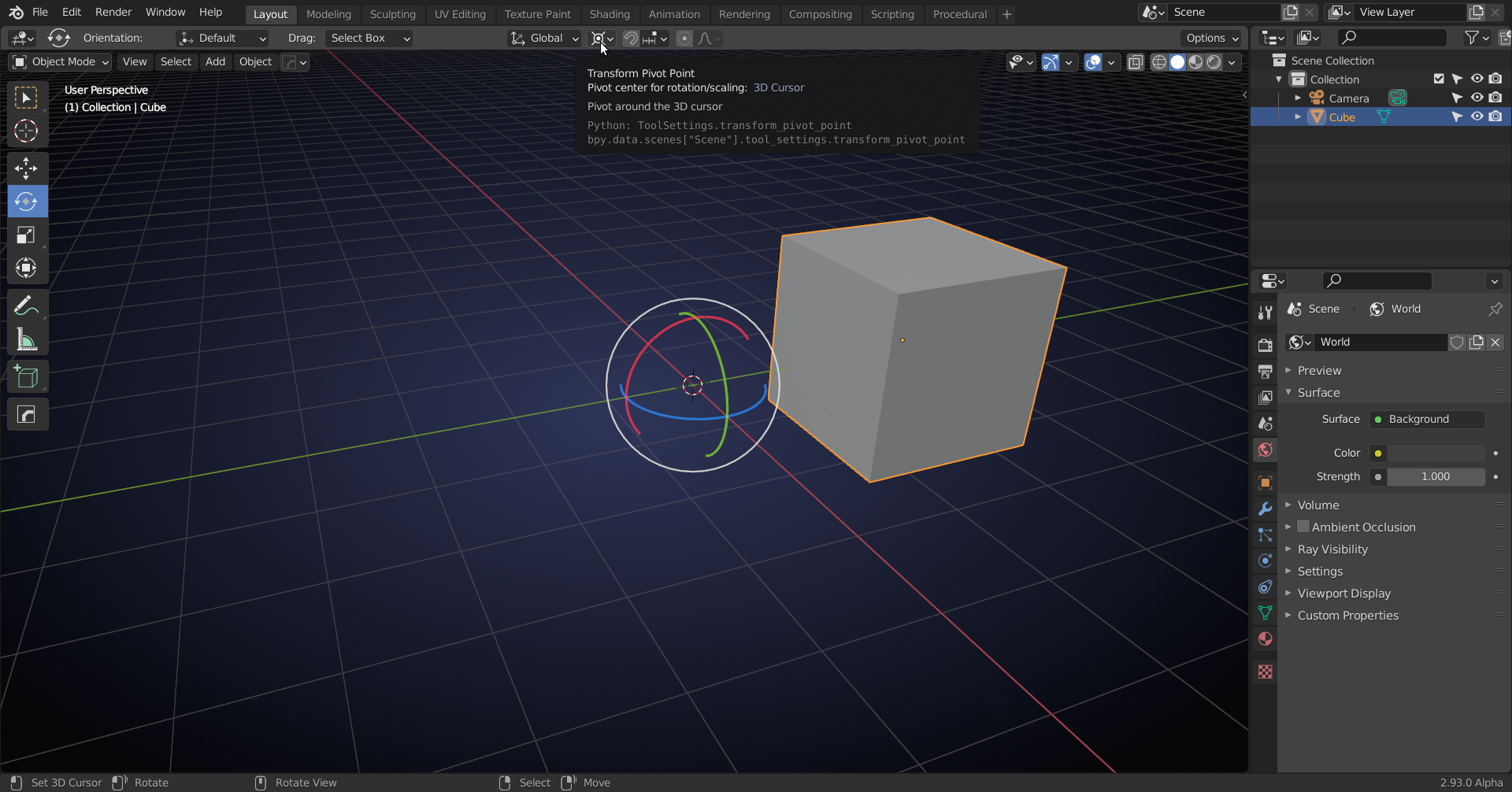Click the World name field
This screenshot has height=792, width=1512.
click(1381, 342)
